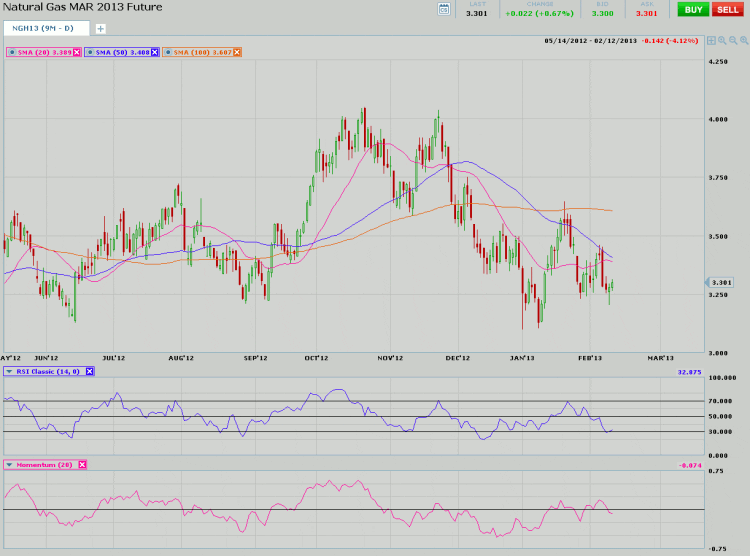Click the first magnifier zoom icon
The image size is (750, 556).
(x=722, y=41)
